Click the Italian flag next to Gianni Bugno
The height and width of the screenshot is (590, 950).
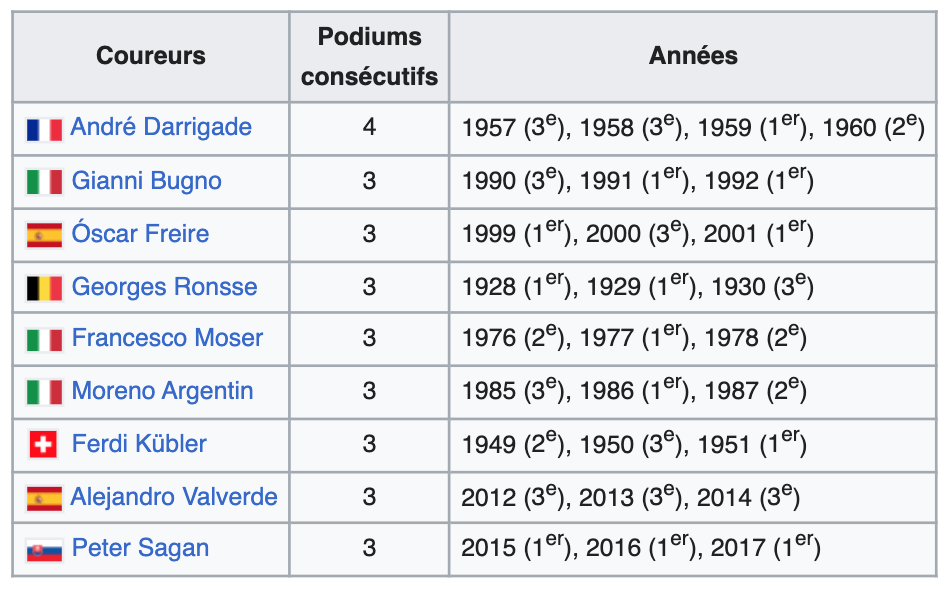pos(44,182)
